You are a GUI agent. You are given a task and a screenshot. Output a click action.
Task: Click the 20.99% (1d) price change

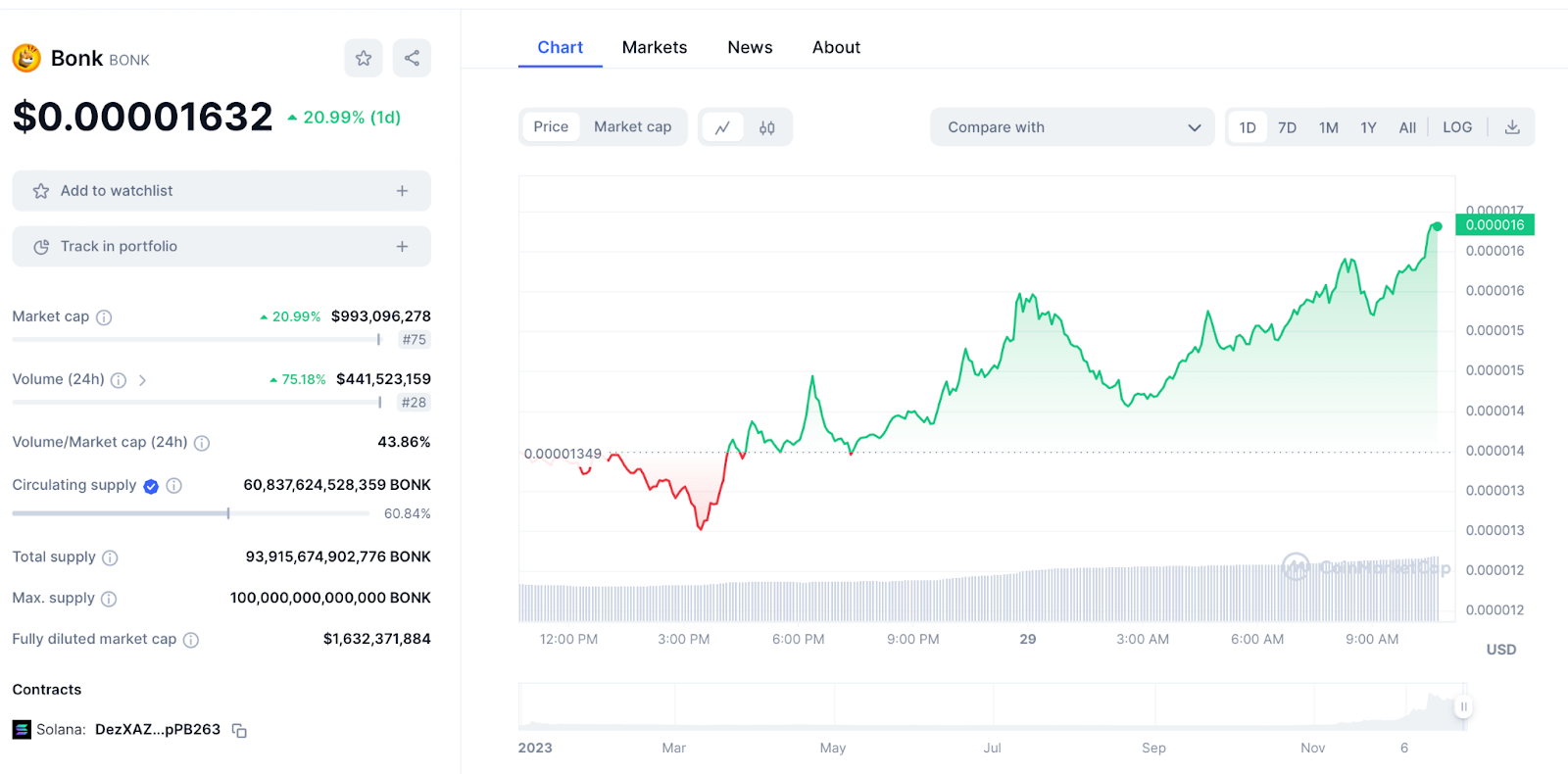(344, 118)
